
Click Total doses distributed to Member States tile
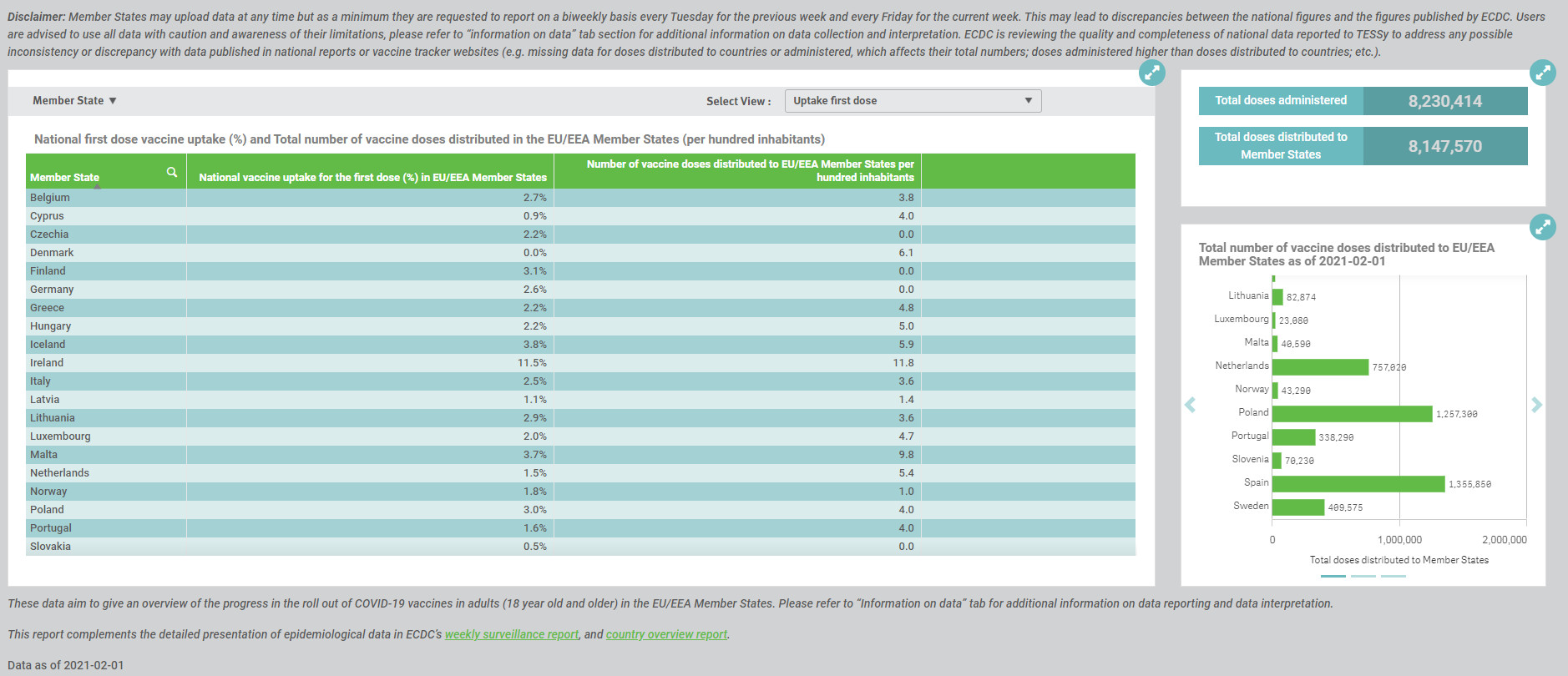tap(1363, 146)
